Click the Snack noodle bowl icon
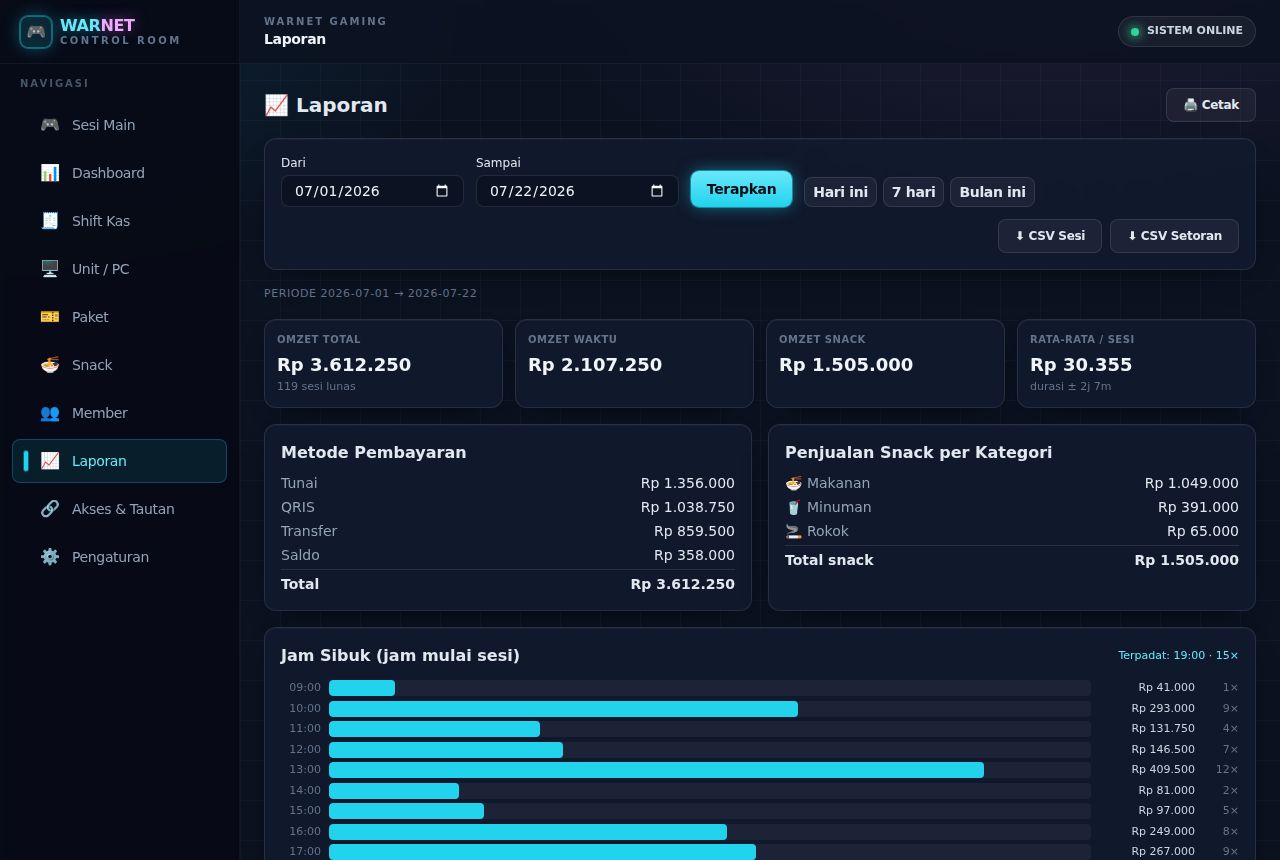Screen dimensions: 1280x860 (x=50, y=365)
